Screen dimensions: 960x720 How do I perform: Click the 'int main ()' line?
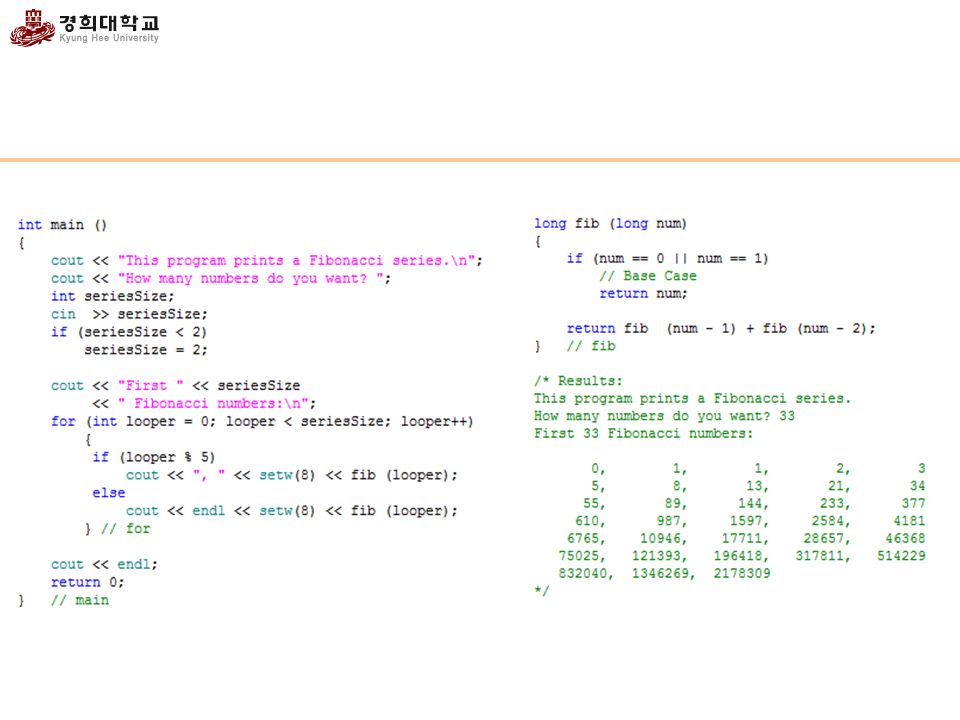click(x=62, y=225)
